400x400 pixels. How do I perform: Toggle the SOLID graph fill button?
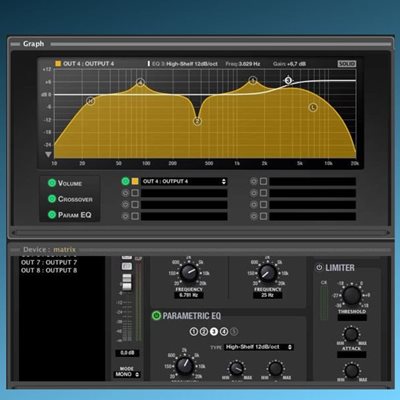point(347,64)
